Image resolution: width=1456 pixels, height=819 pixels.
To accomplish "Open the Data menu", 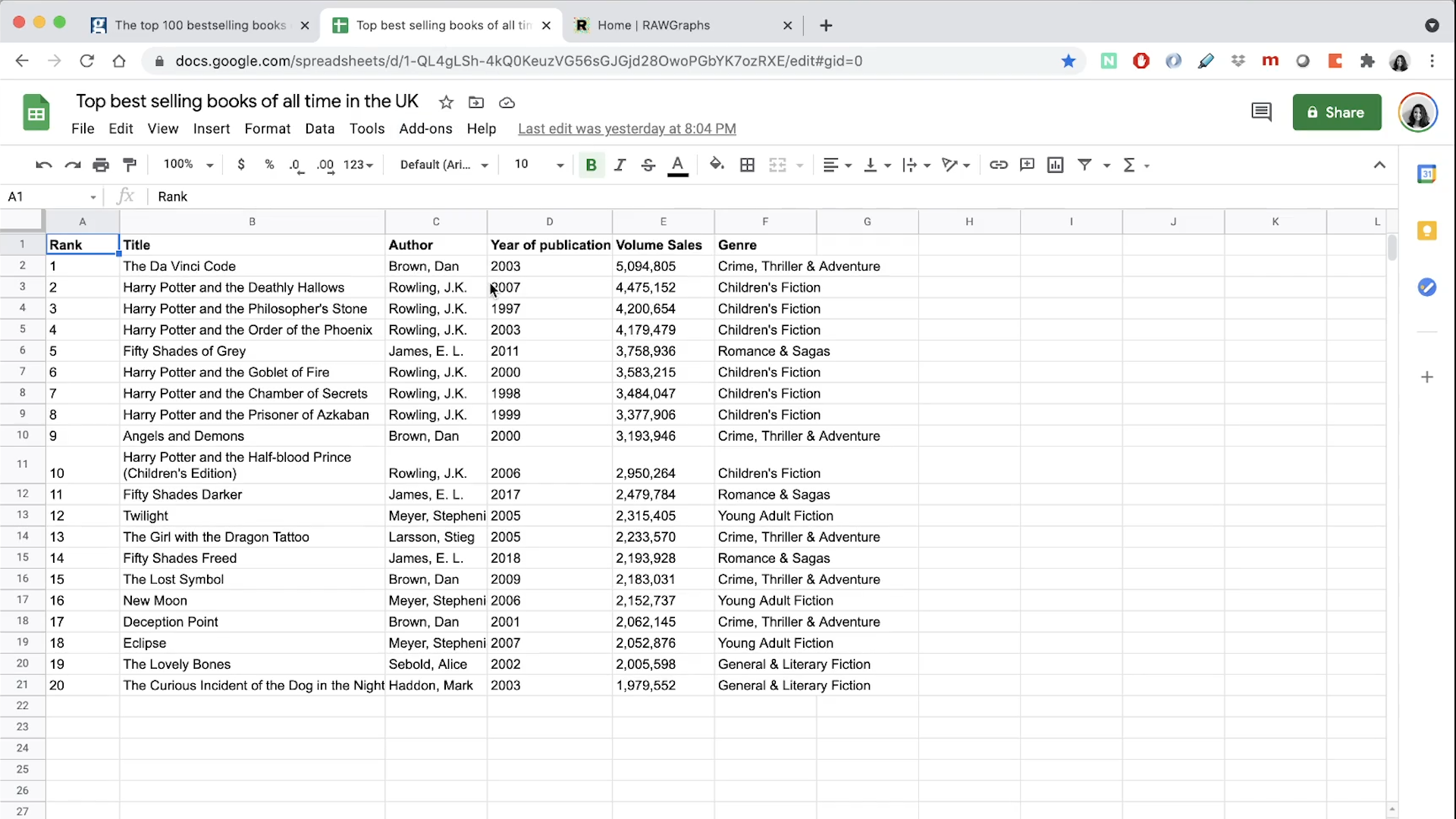I will (319, 129).
